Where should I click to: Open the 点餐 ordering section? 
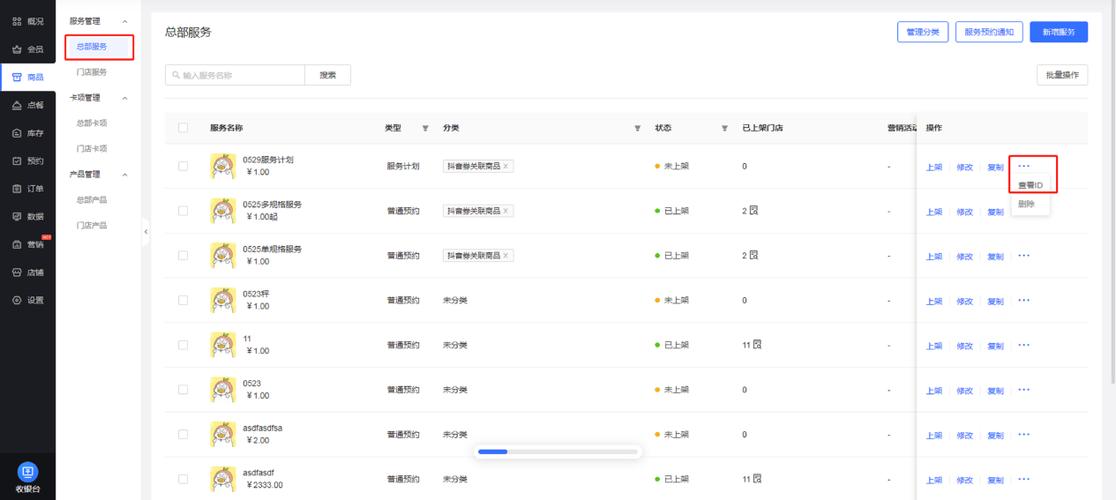28,105
